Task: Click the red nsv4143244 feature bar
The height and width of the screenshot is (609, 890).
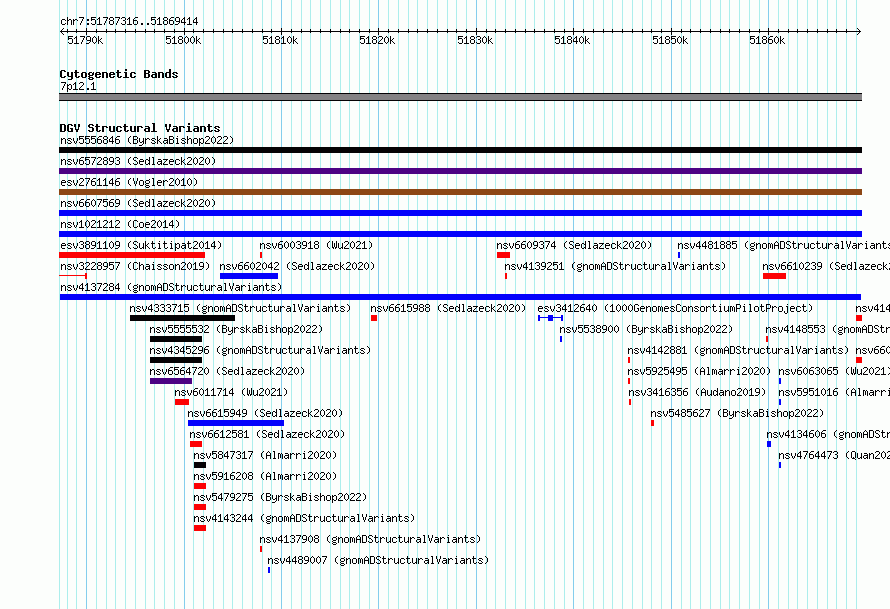Action: click(x=200, y=528)
